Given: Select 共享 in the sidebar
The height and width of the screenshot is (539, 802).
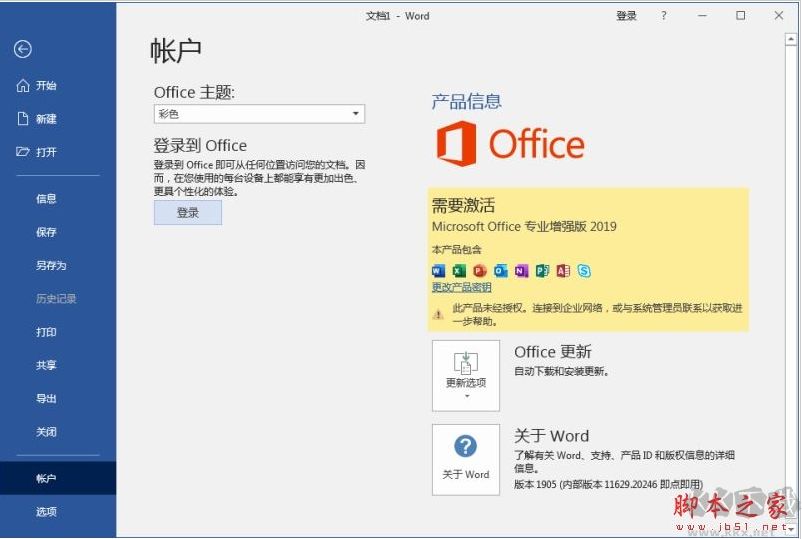Looking at the screenshot, I should [x=46, y=365].
